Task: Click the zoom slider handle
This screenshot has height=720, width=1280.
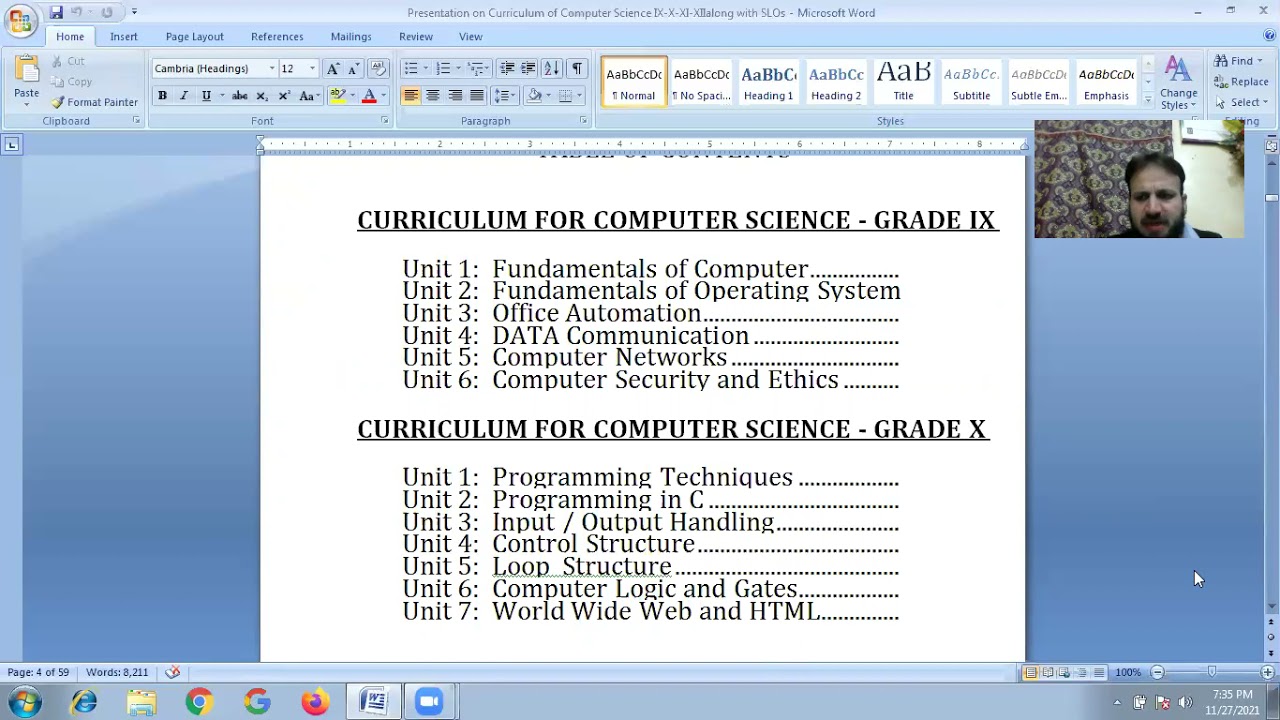Action: coord(1212,672)
